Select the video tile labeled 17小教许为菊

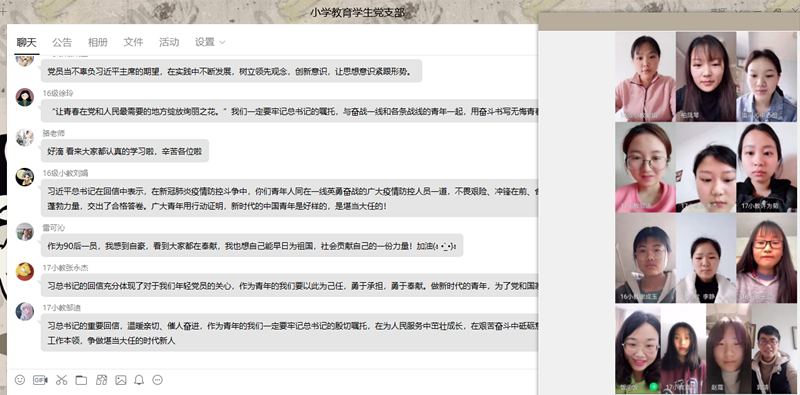766,167
